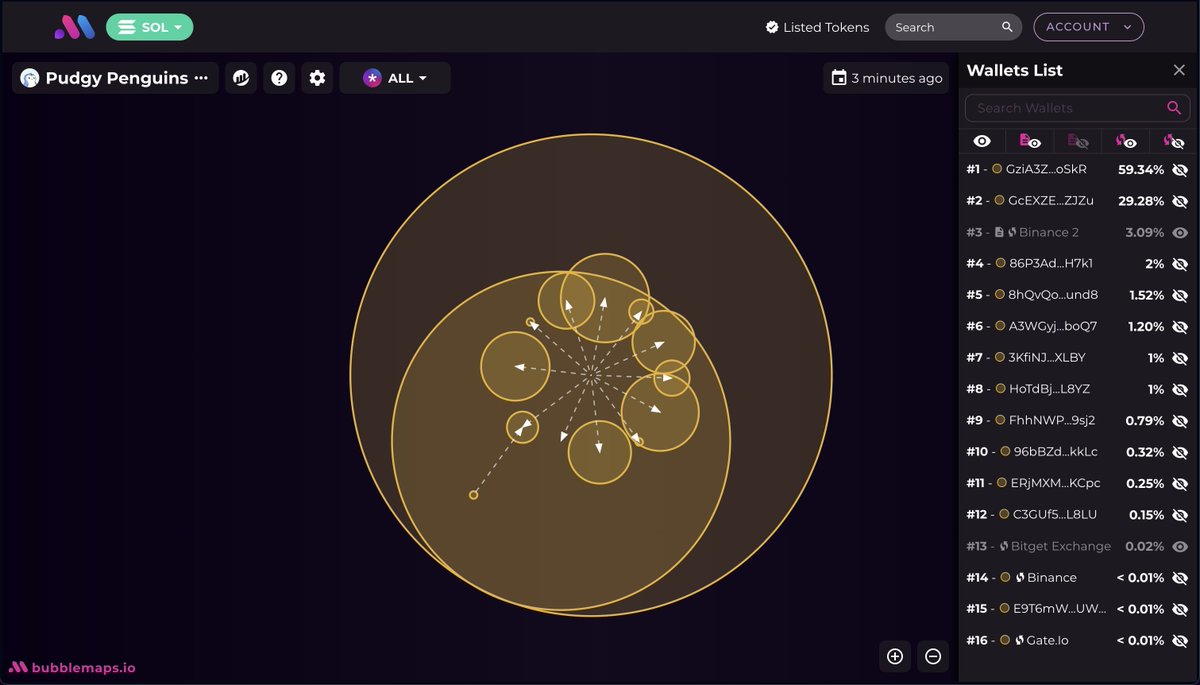The width and height of the screenshot is (1200, 685).
Task: Hide wallet #5 8hQvQo...und8
Action: [x=1180, y=295]
